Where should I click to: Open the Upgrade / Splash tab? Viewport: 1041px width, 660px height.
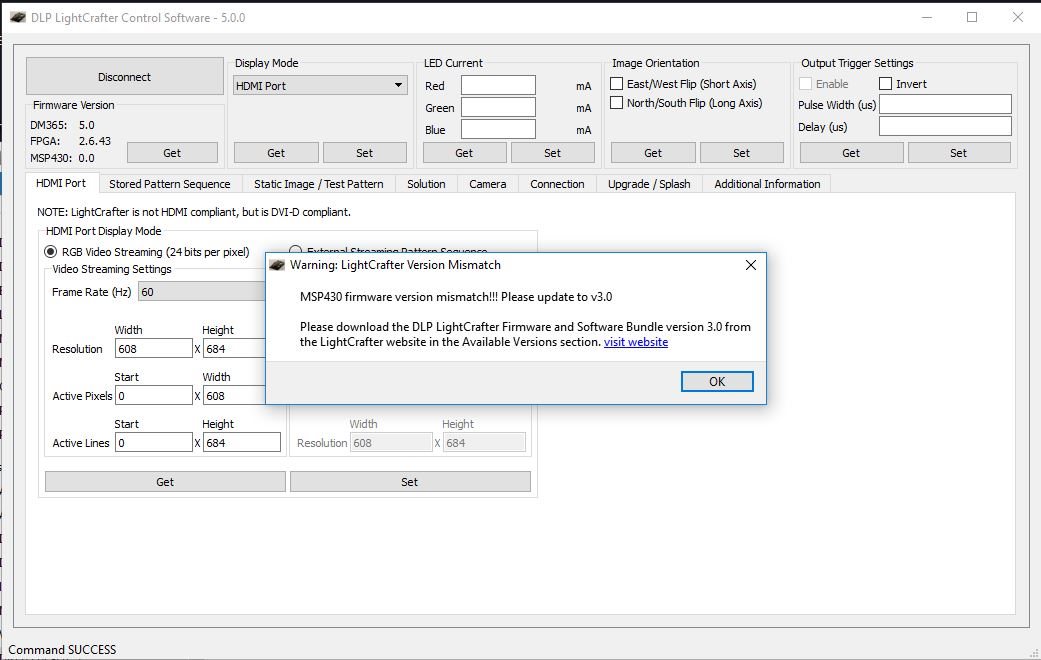point(649,184)
